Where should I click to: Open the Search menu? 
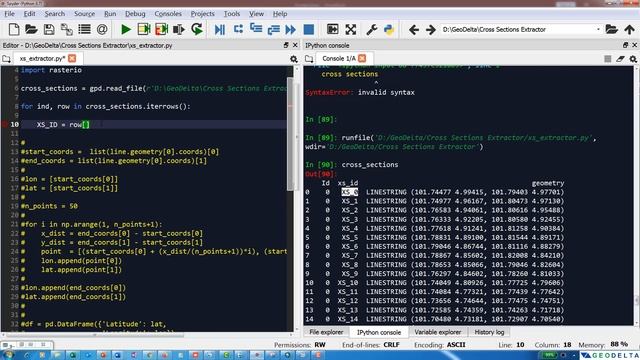click(55, 14)
